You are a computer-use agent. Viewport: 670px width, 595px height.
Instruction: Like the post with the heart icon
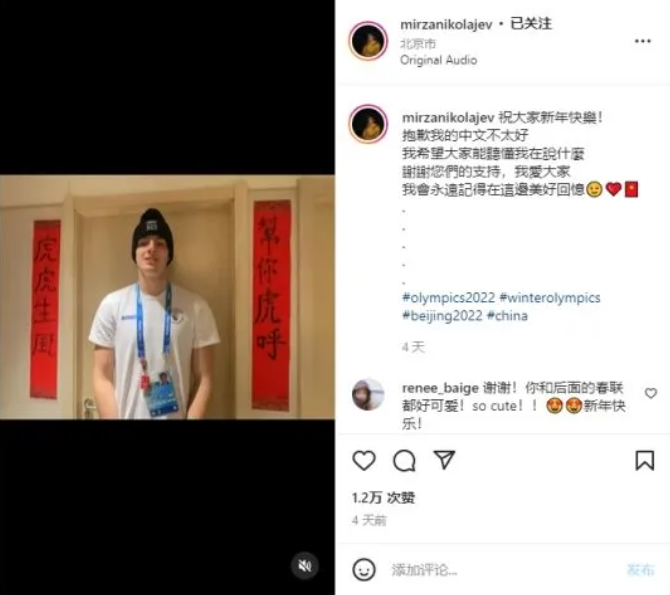tap(364, 460)
